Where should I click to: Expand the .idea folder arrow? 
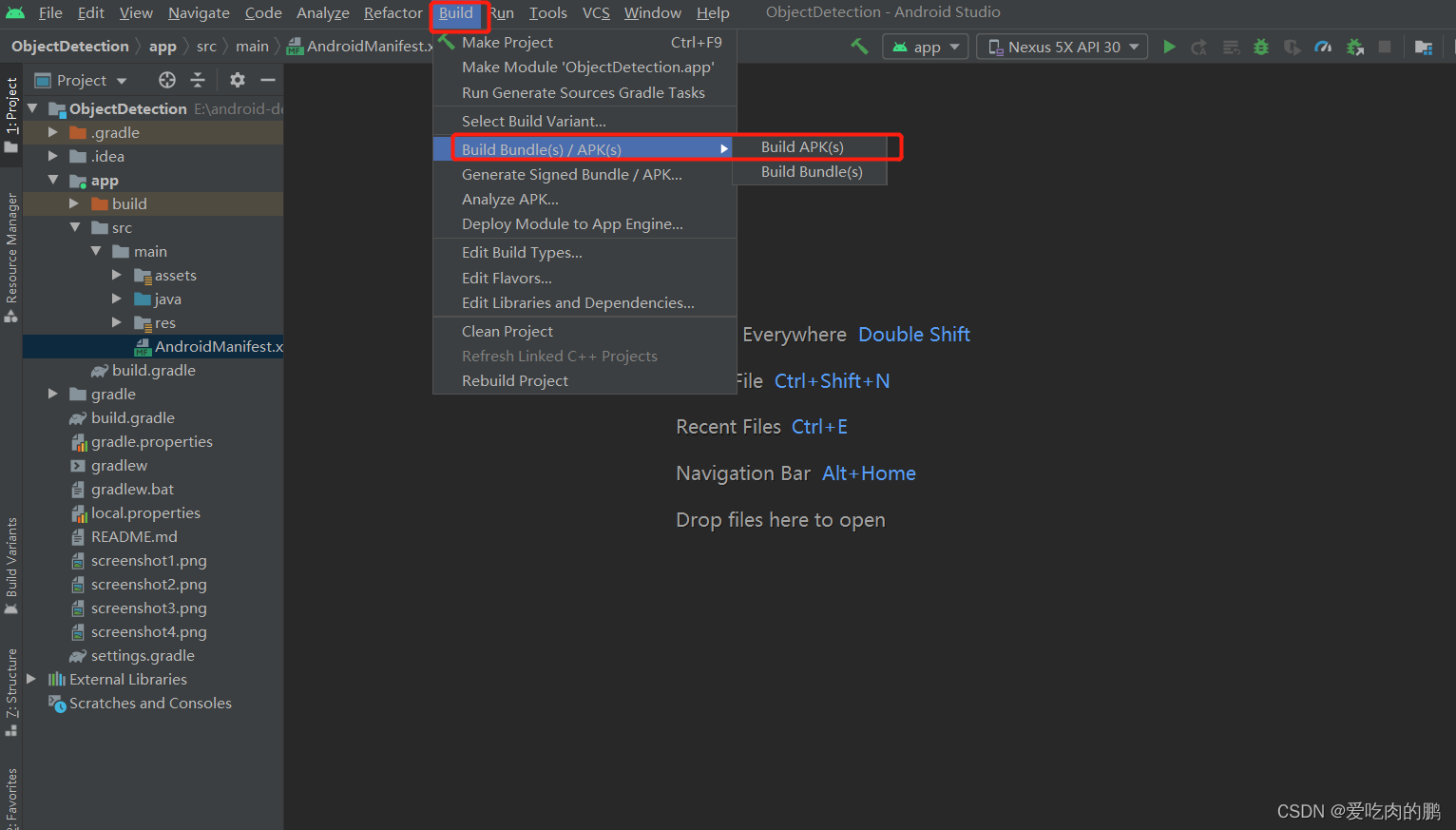coord(53,156)
